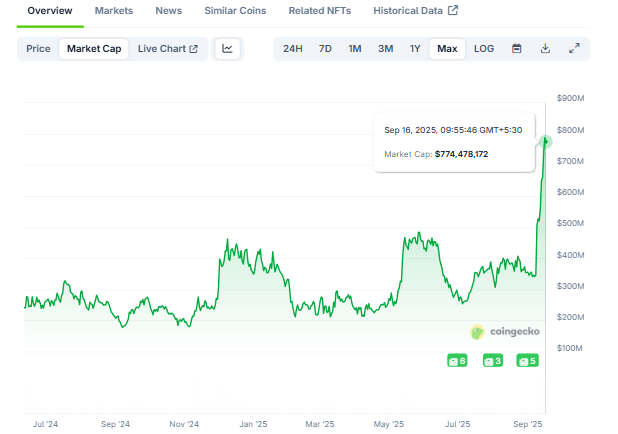Screen dimensions: 618x434
Task: Toggle the LOG scale option
Action: click(484, 48)
